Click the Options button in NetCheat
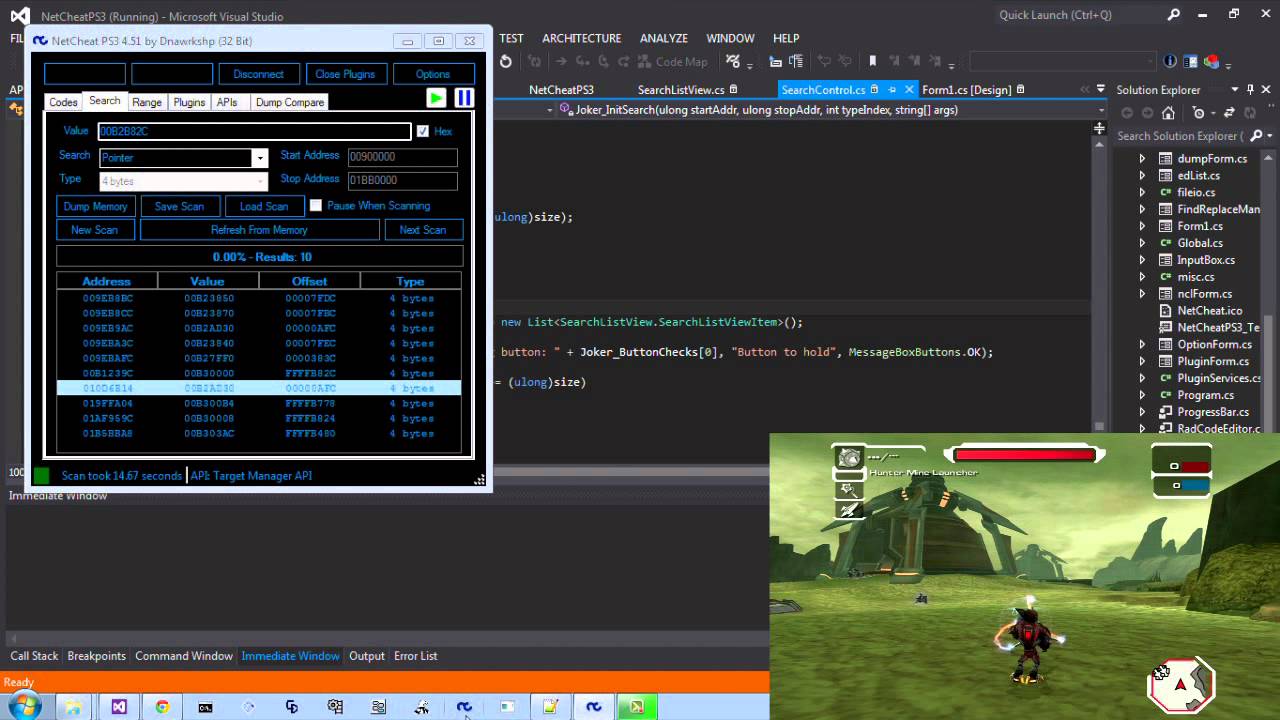Screen dimensions: 1280x720 coord(432,74)
